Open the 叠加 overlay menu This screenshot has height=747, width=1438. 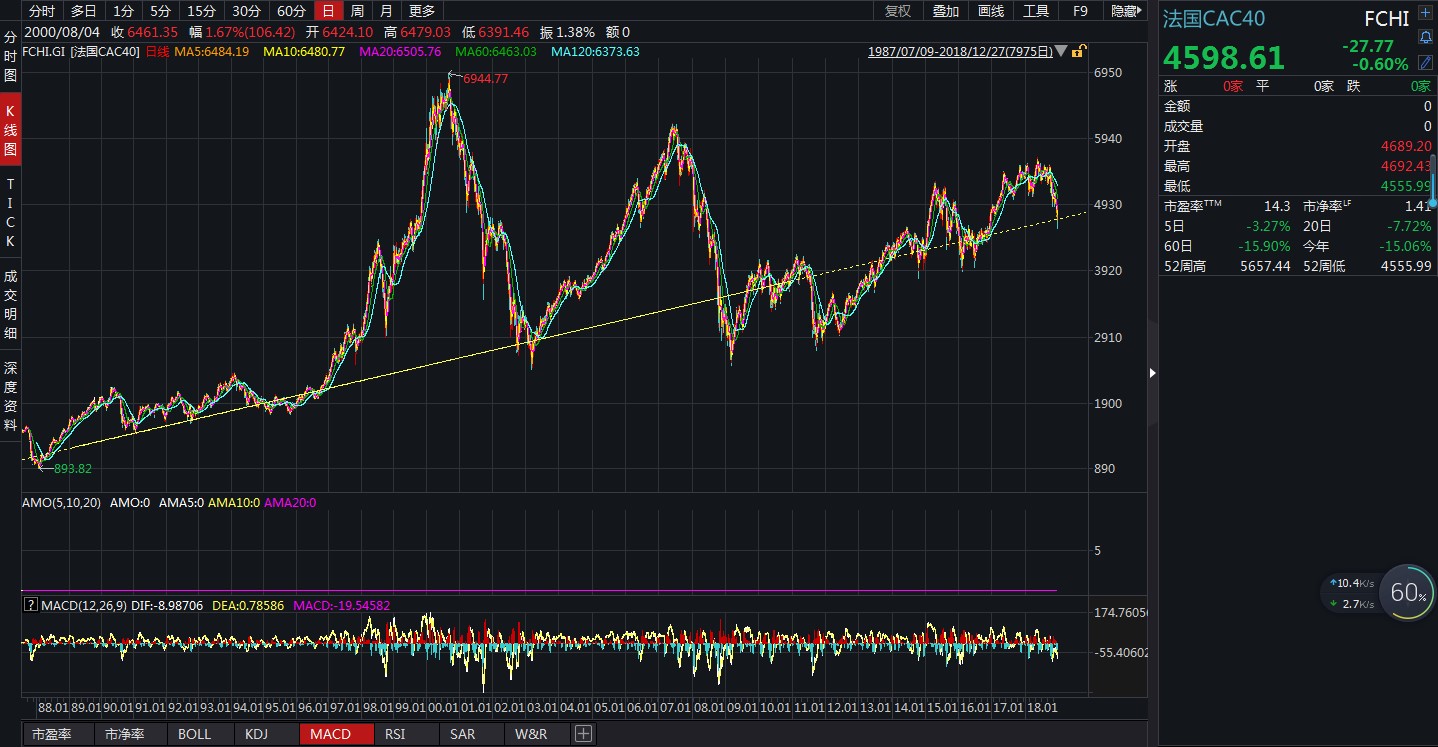point(945,11)
